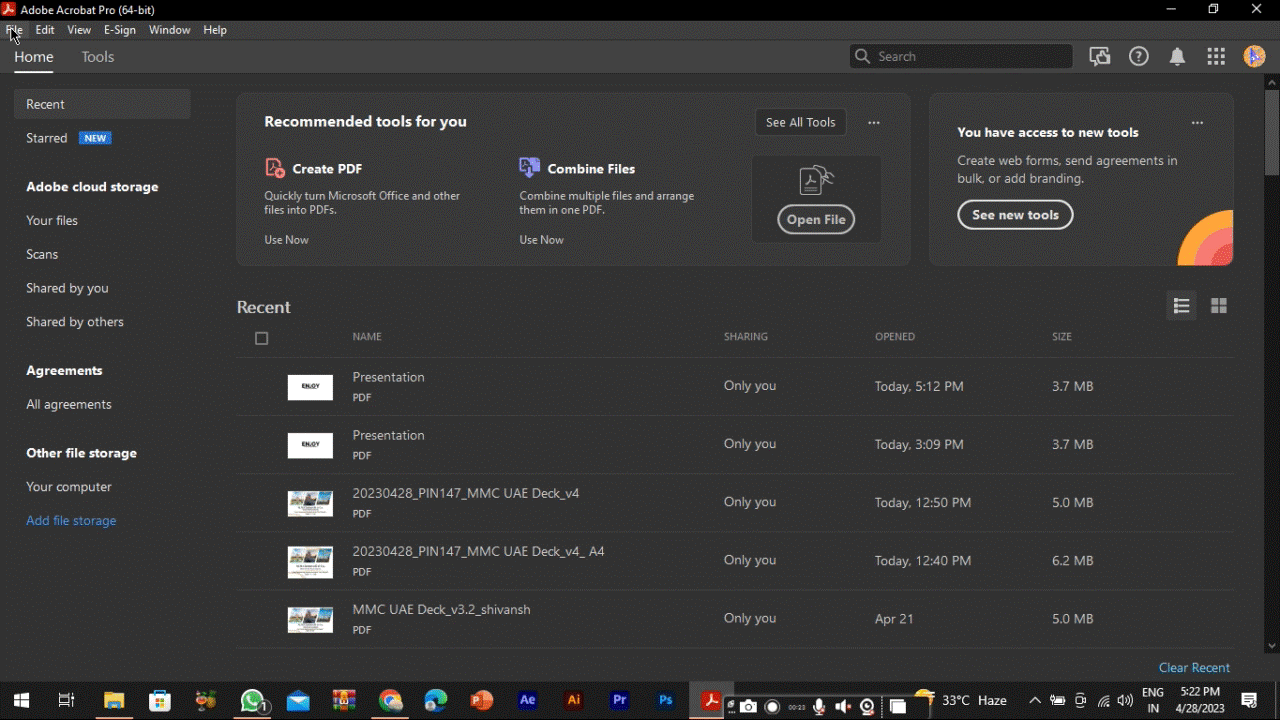Switch Recent files to list view
1280x720 pixels.
tap(1181, 306)
